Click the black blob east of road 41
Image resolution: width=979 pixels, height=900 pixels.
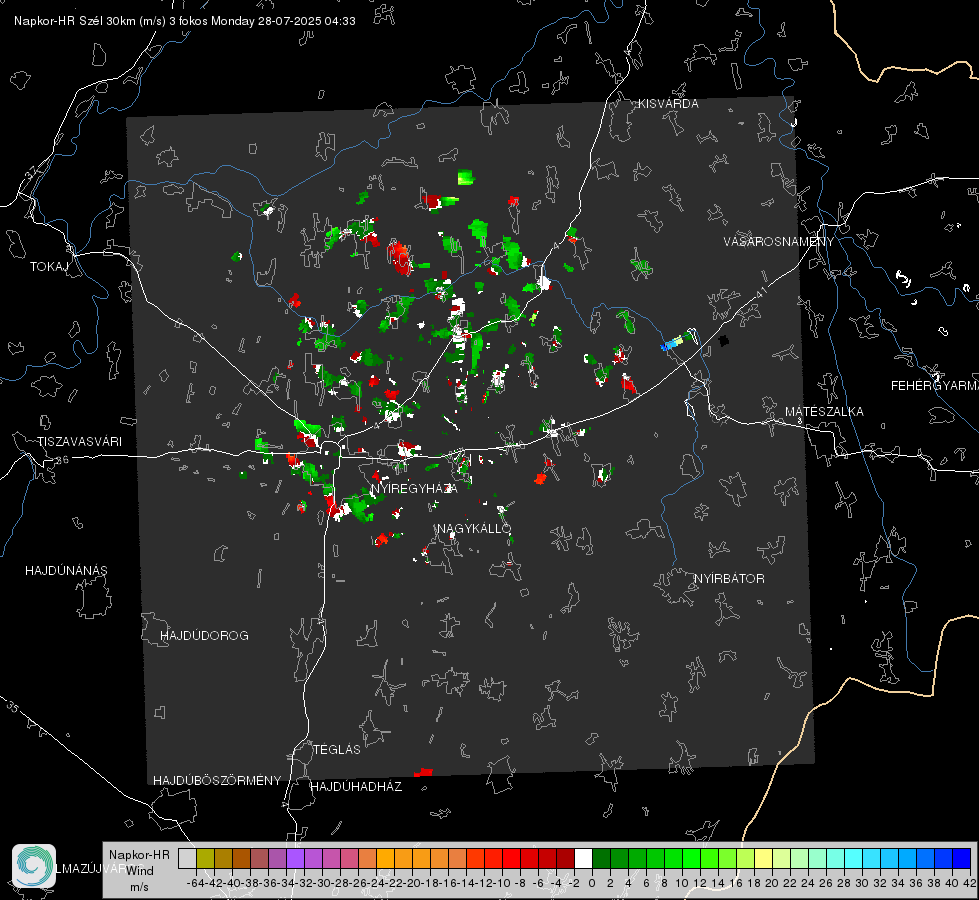(724, 340)
